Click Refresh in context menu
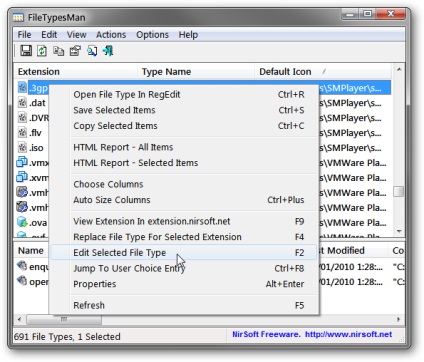 click(184, 305)
